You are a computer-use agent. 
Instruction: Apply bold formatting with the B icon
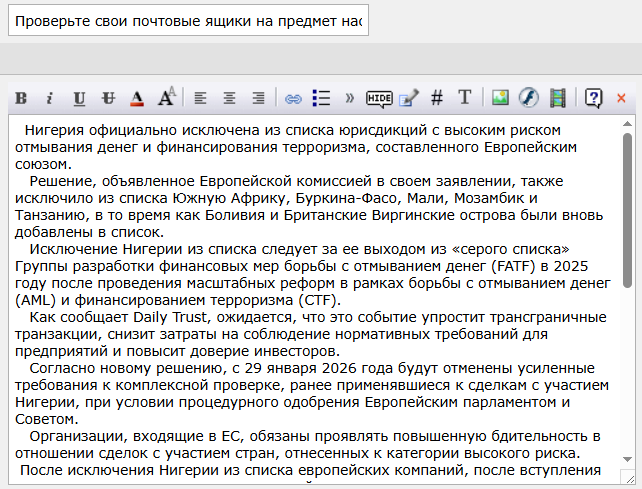(x=21, y=98)
